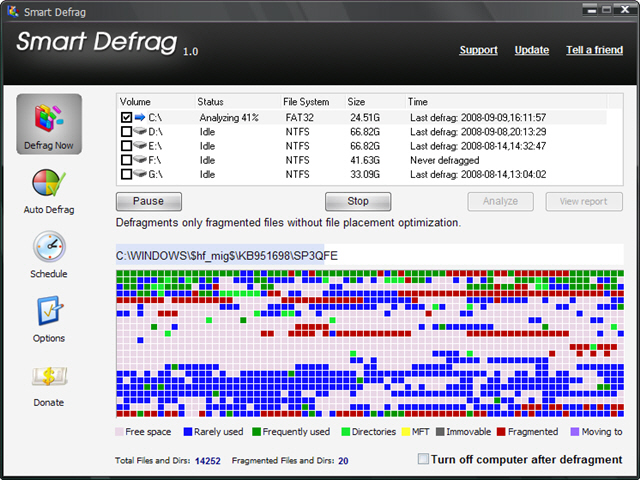This screenshot has height=480, width=640.
Task: Click the Stop button
Action: coord(358,201)
